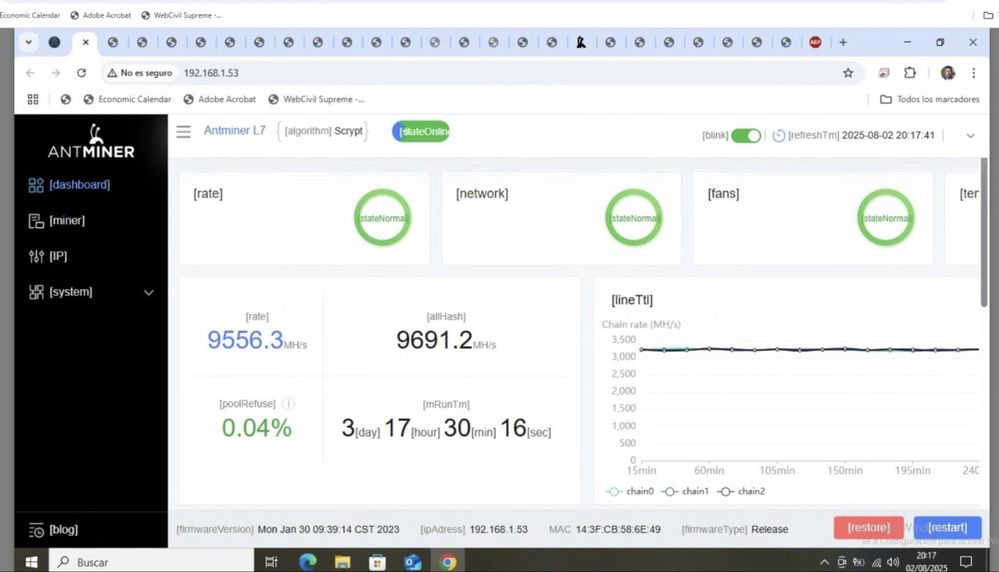Open the tab search dropdown arrow

[x=29, y=42]
